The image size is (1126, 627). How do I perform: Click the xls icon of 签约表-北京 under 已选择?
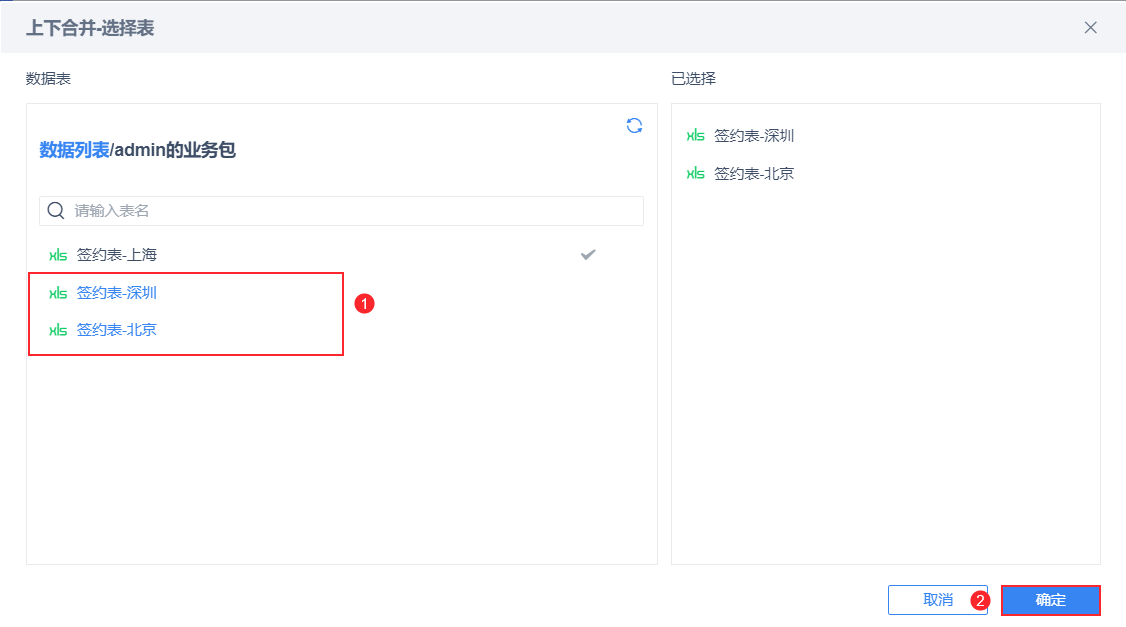(695, 174)
